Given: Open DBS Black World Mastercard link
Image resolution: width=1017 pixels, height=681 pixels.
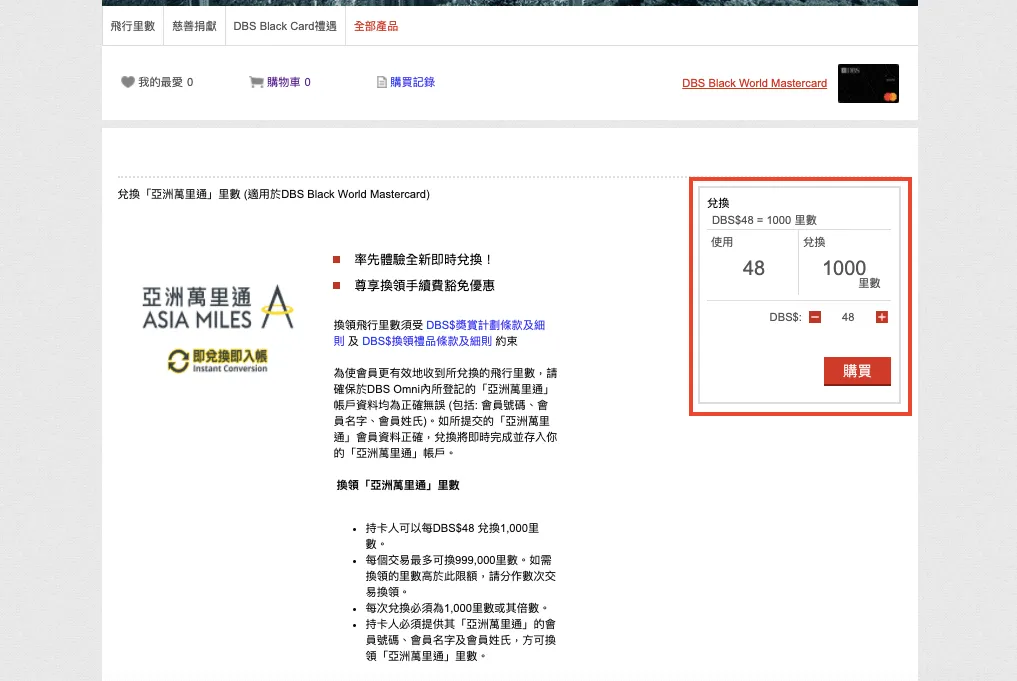Looking at the screenshot, I should tap(754, 83).
